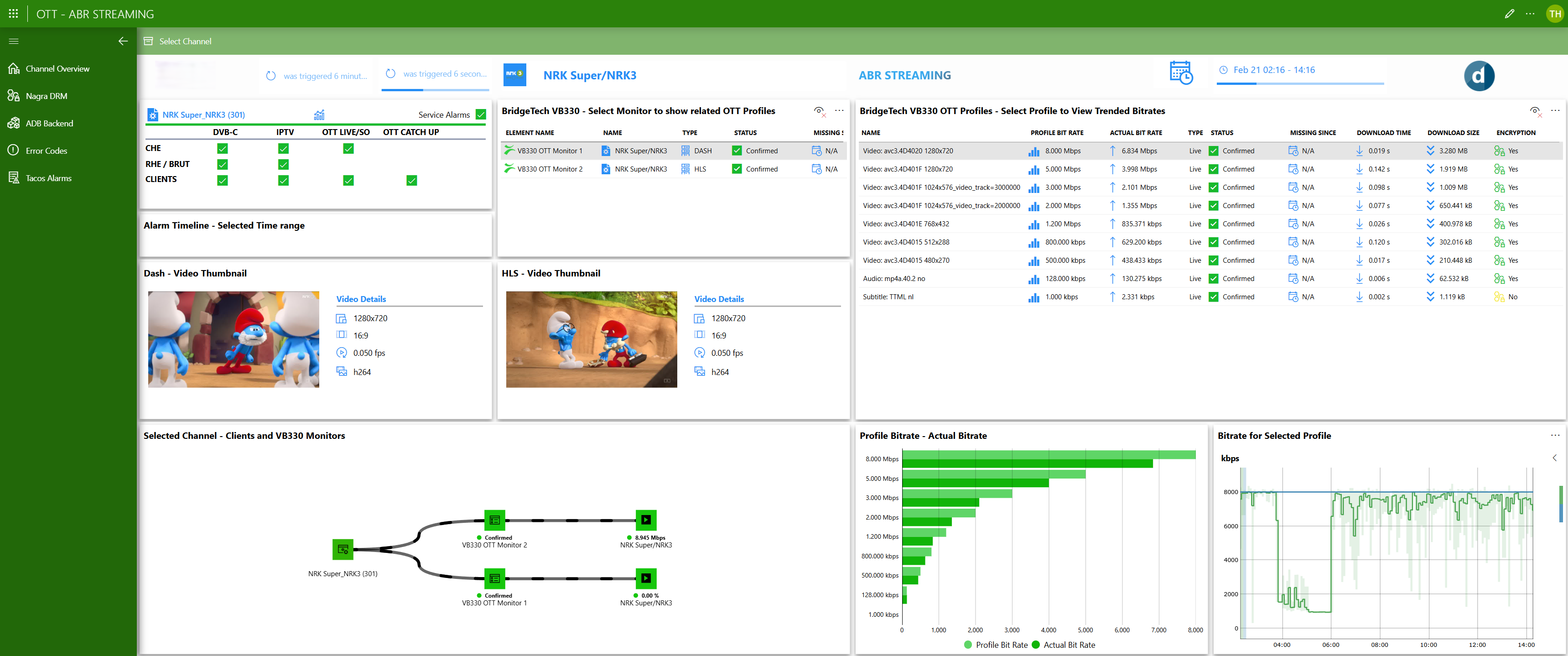Open the TH user profile avatar
The height and width of the screenshot is (656, 1568).
[x=1555, y=13]
